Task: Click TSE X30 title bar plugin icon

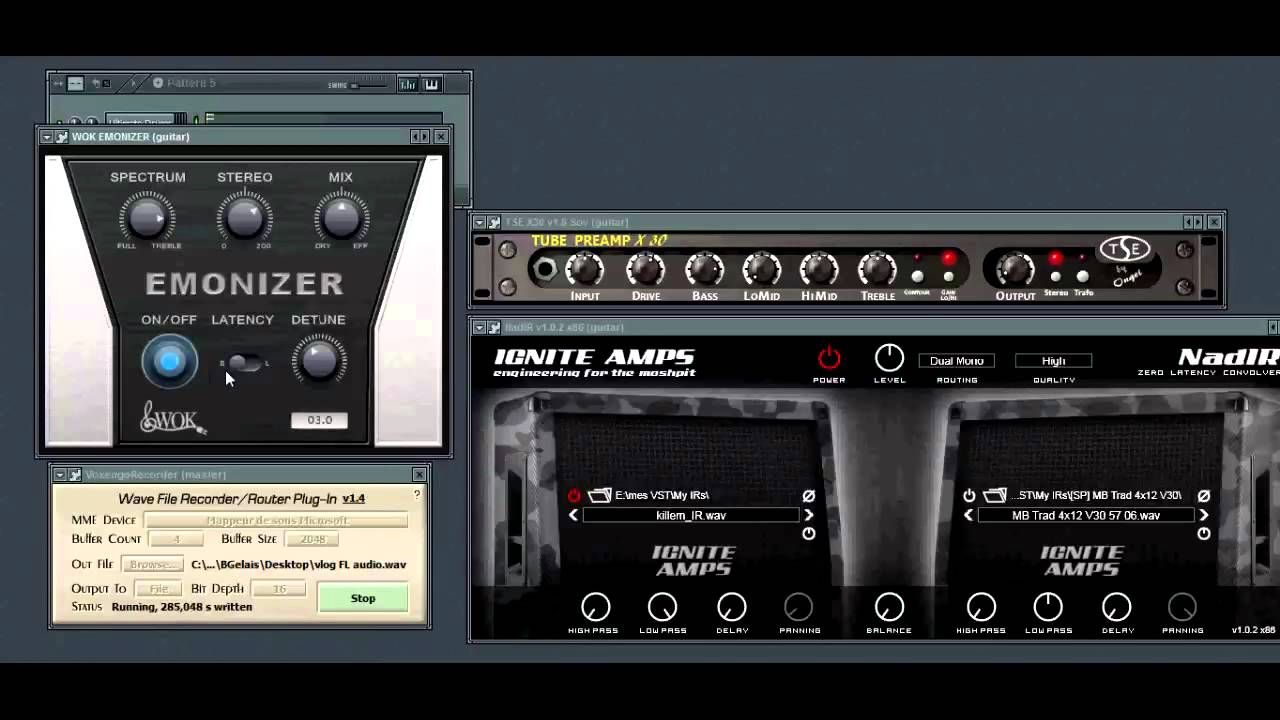Action: (494, 222)
